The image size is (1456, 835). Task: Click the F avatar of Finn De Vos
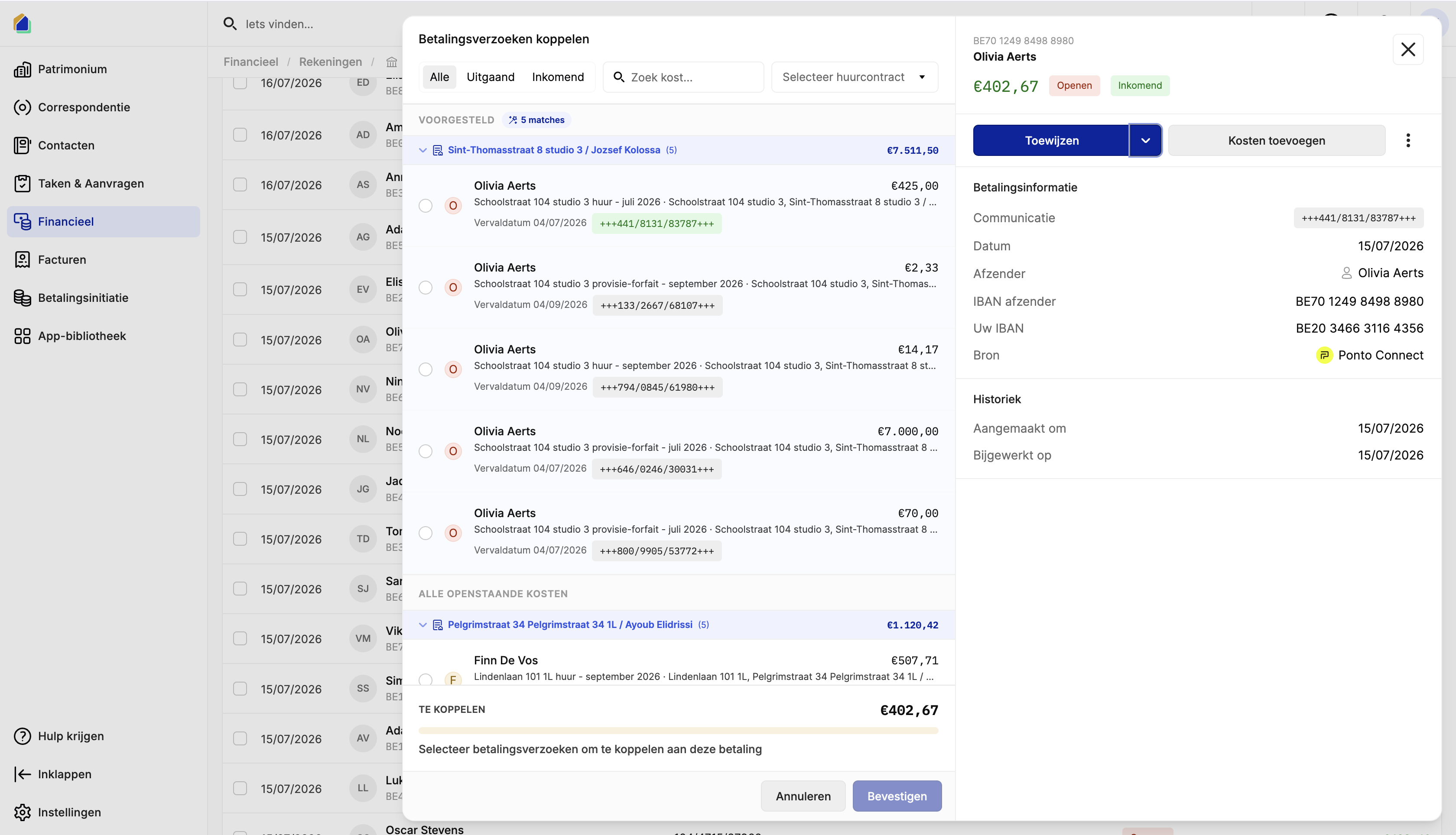click(x=453, y=679)
